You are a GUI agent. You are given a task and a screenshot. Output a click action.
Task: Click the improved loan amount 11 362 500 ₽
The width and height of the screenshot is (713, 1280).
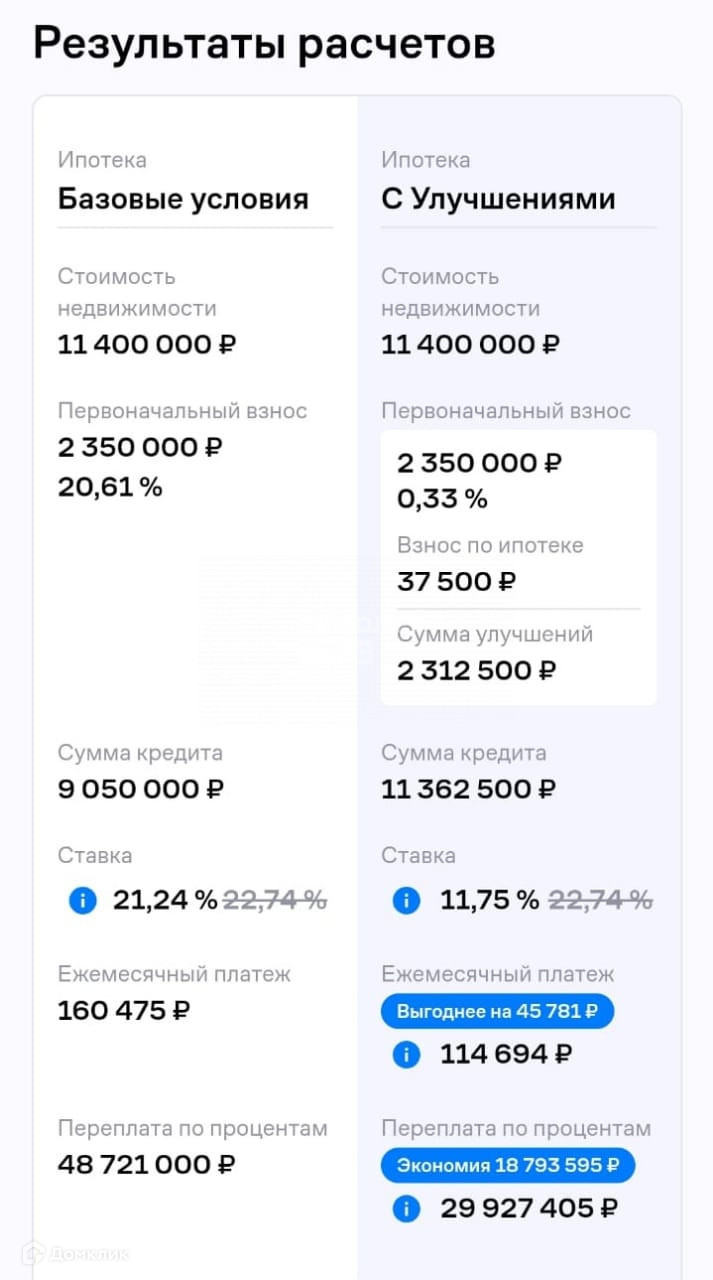(470, 789)
